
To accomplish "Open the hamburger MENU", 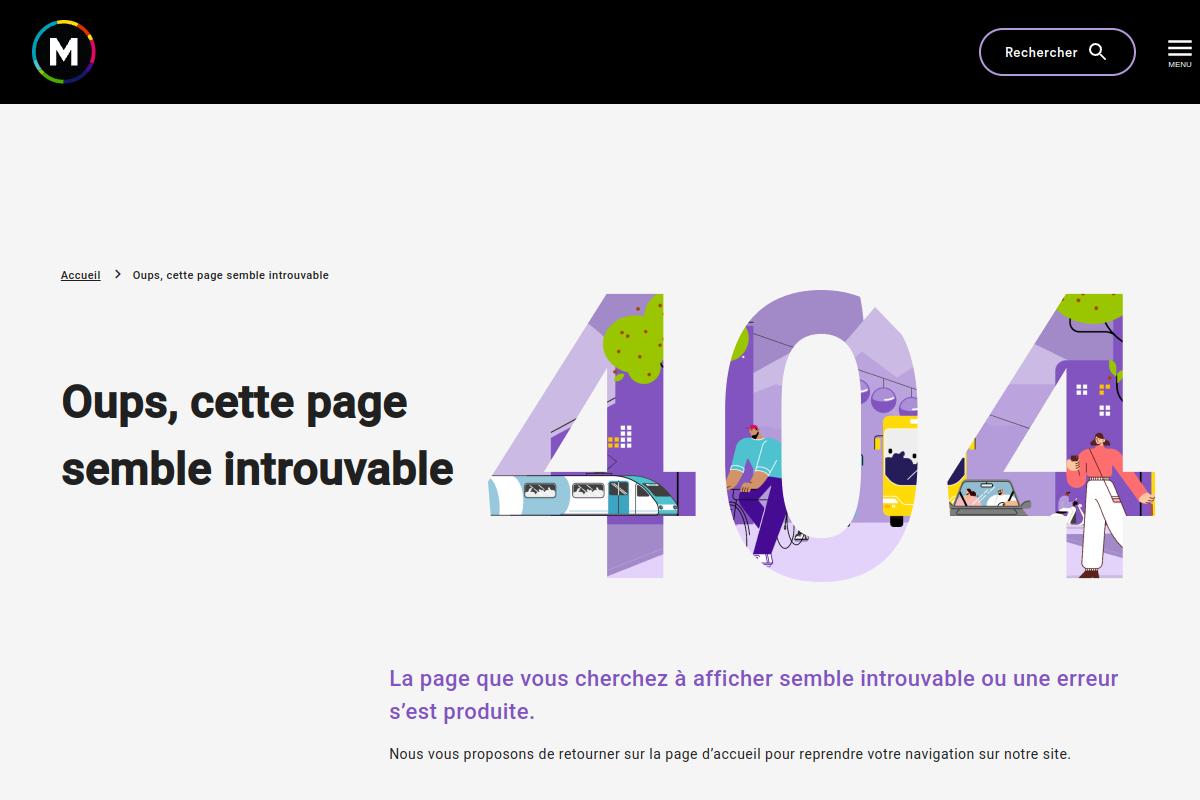I will [1180, 53].
